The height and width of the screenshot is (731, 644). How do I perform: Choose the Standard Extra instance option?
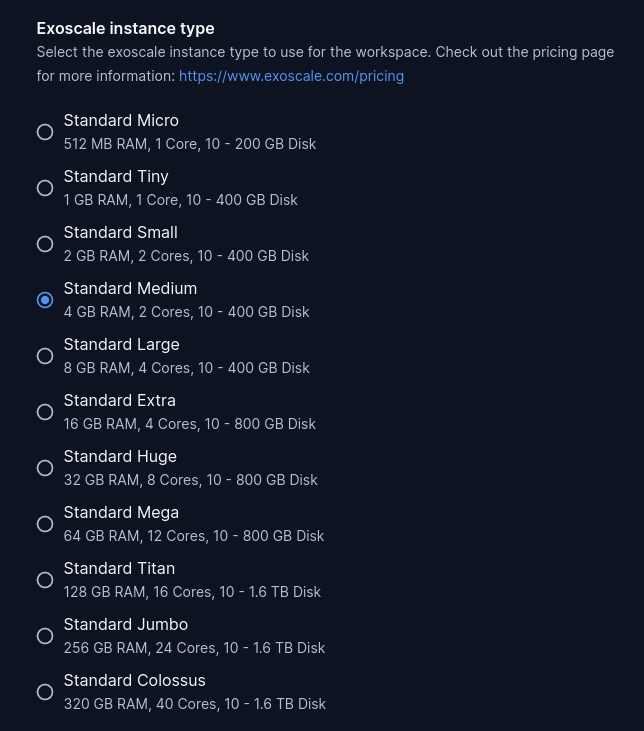tap(45, 412)
